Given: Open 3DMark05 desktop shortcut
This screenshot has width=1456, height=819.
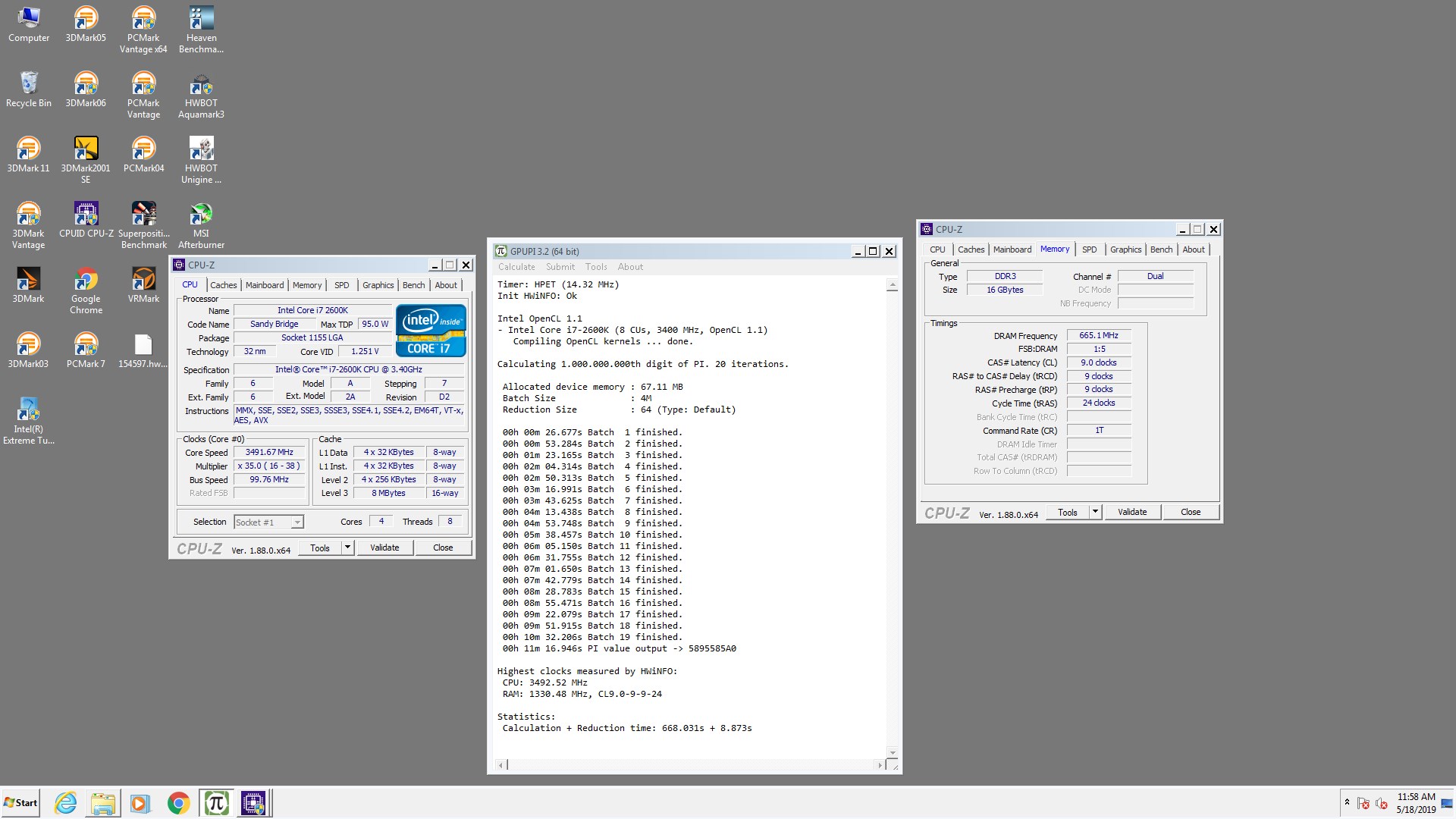Looking at the screenshot, I should pos(86,24).
